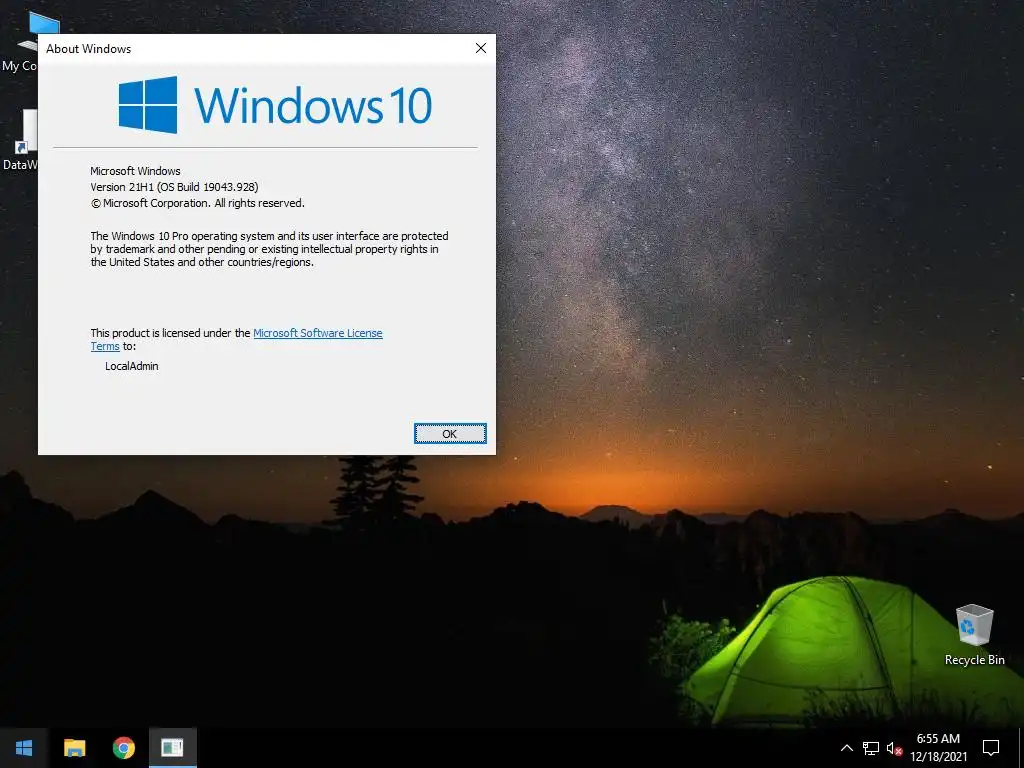Image resolution: width=1024 pixels, height=768 pixels.
Task: Select the DataW desktop shortcut
Action: pos(20,140)
